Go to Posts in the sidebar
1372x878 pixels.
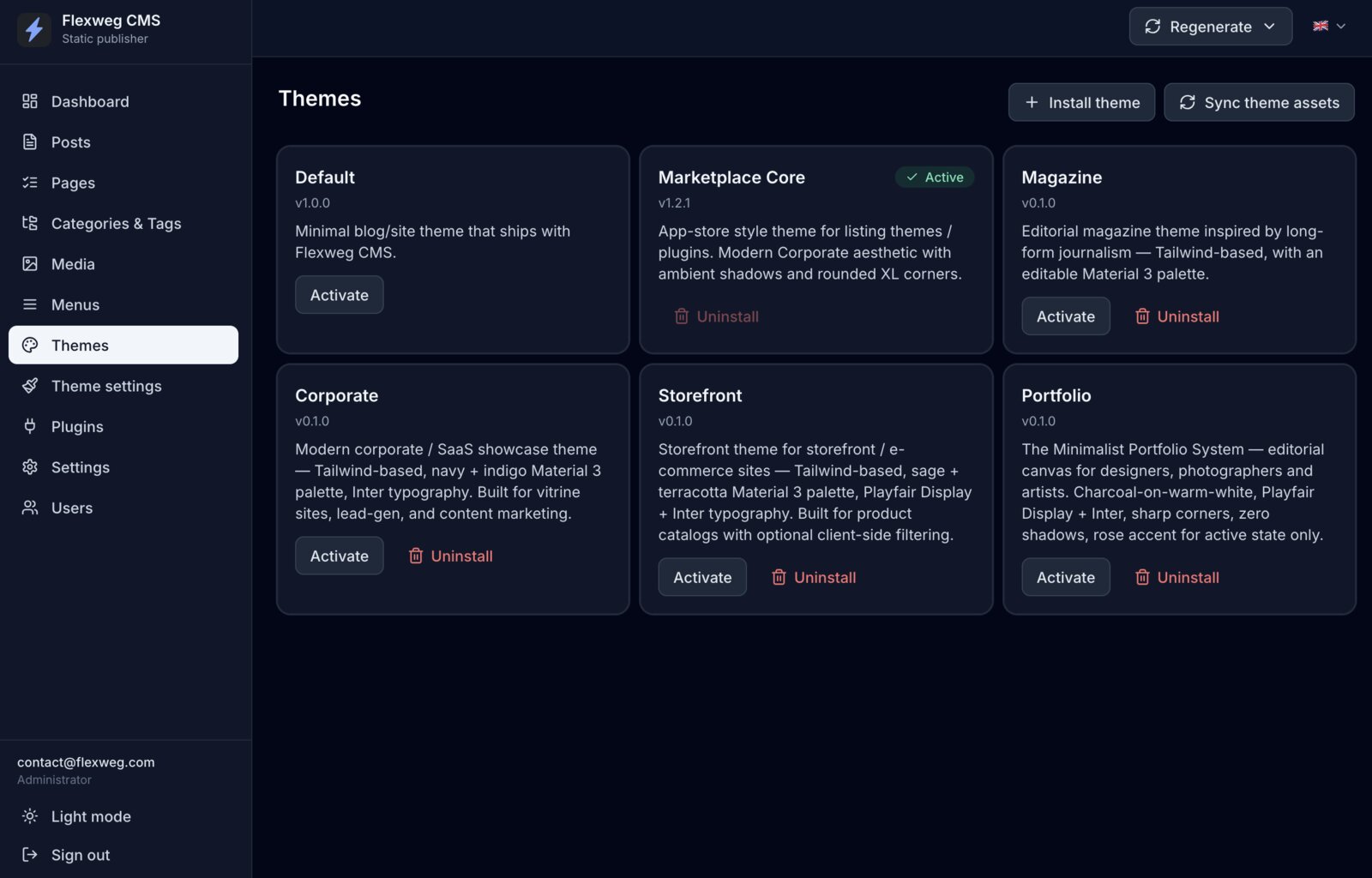pyautogui.click(x=123, y=141)
